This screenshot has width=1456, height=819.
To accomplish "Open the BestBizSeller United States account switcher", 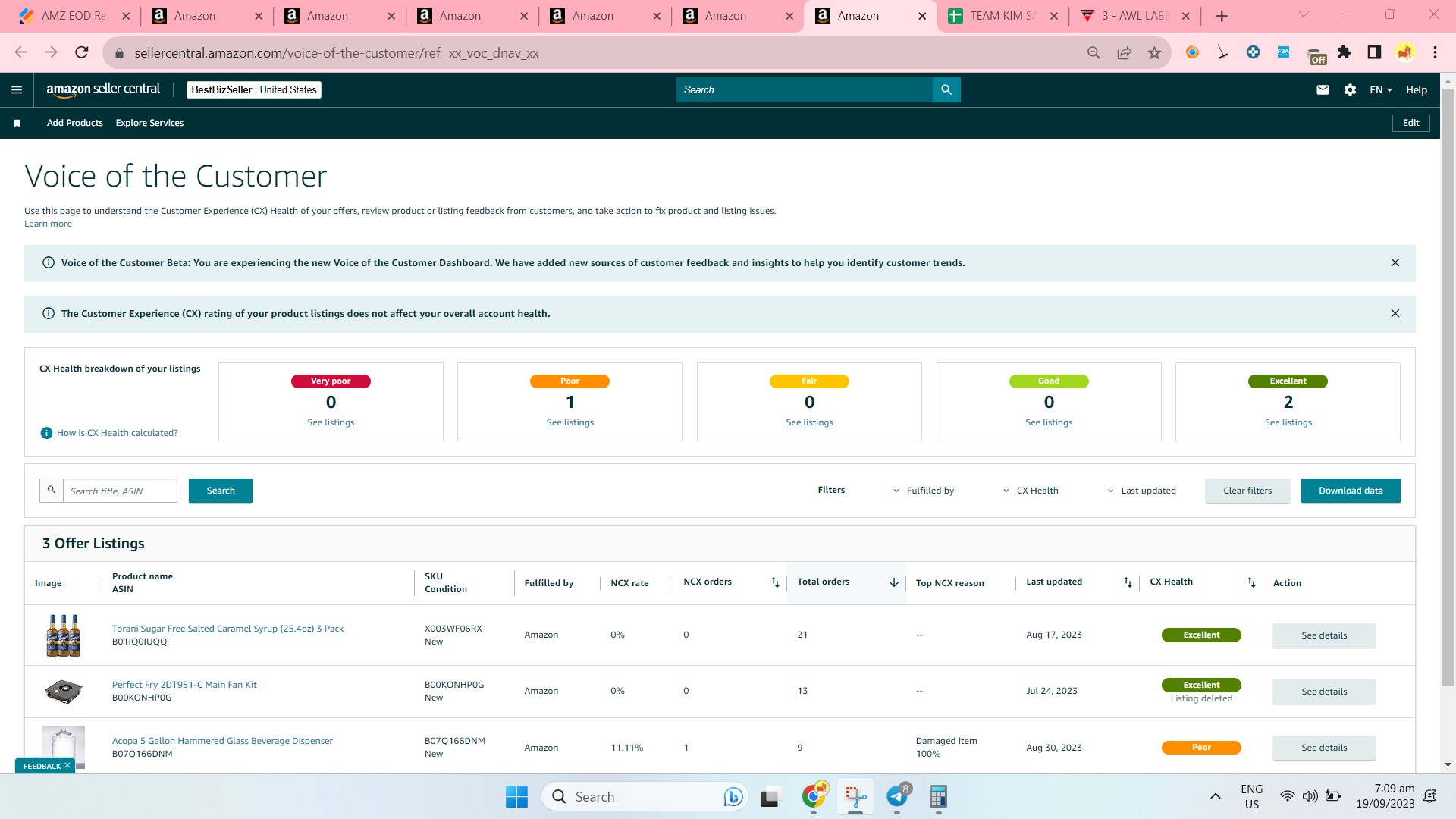I will 254,89.
